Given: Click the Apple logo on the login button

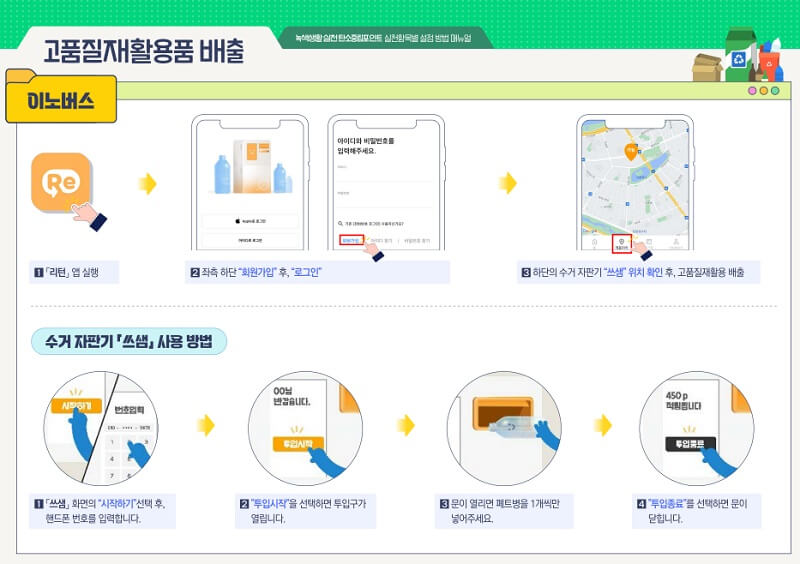Looking at the screenshot, I should [x=238, y=221].
